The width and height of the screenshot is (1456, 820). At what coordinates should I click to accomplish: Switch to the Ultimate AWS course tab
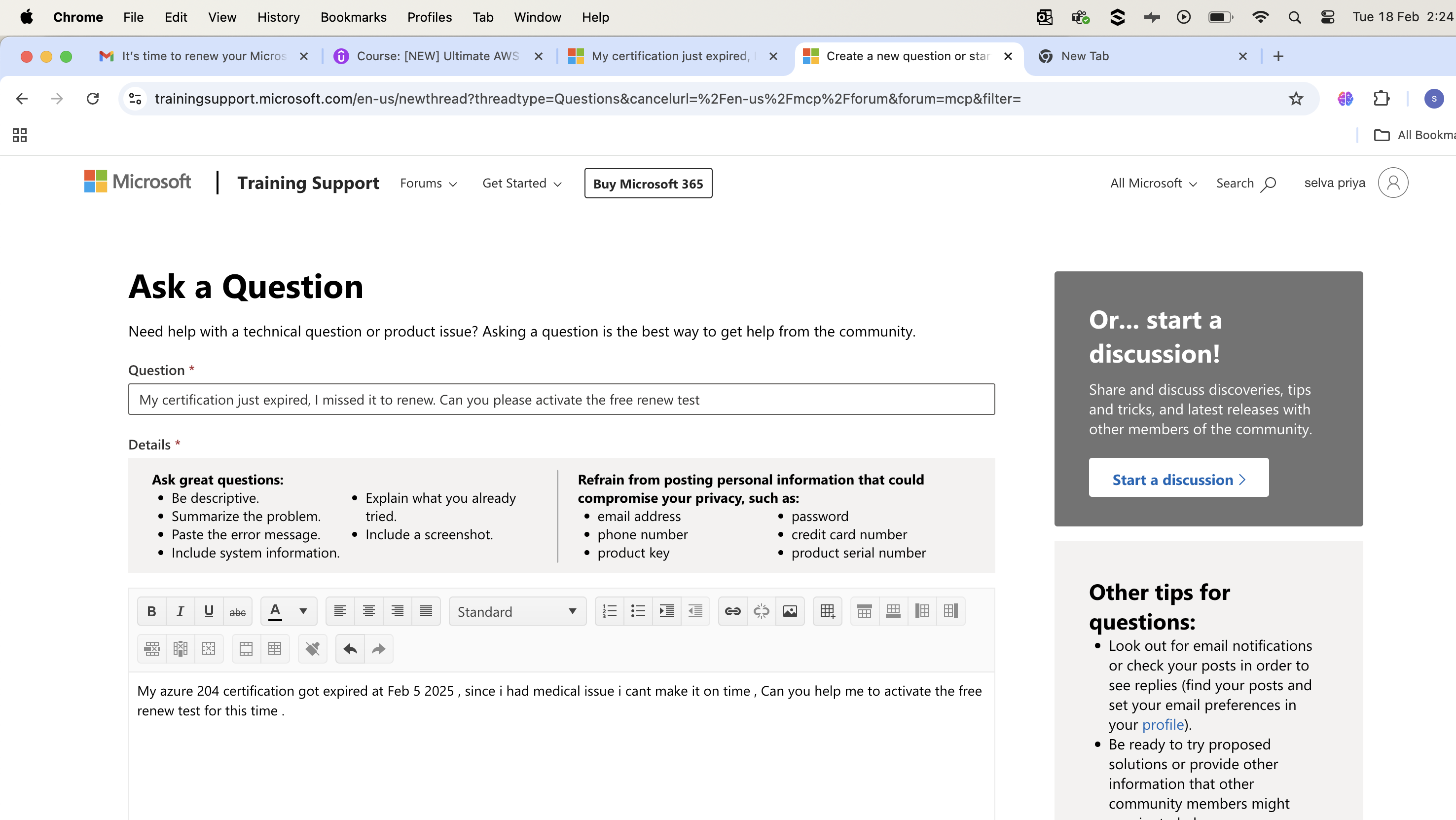(x=438, y=56)
